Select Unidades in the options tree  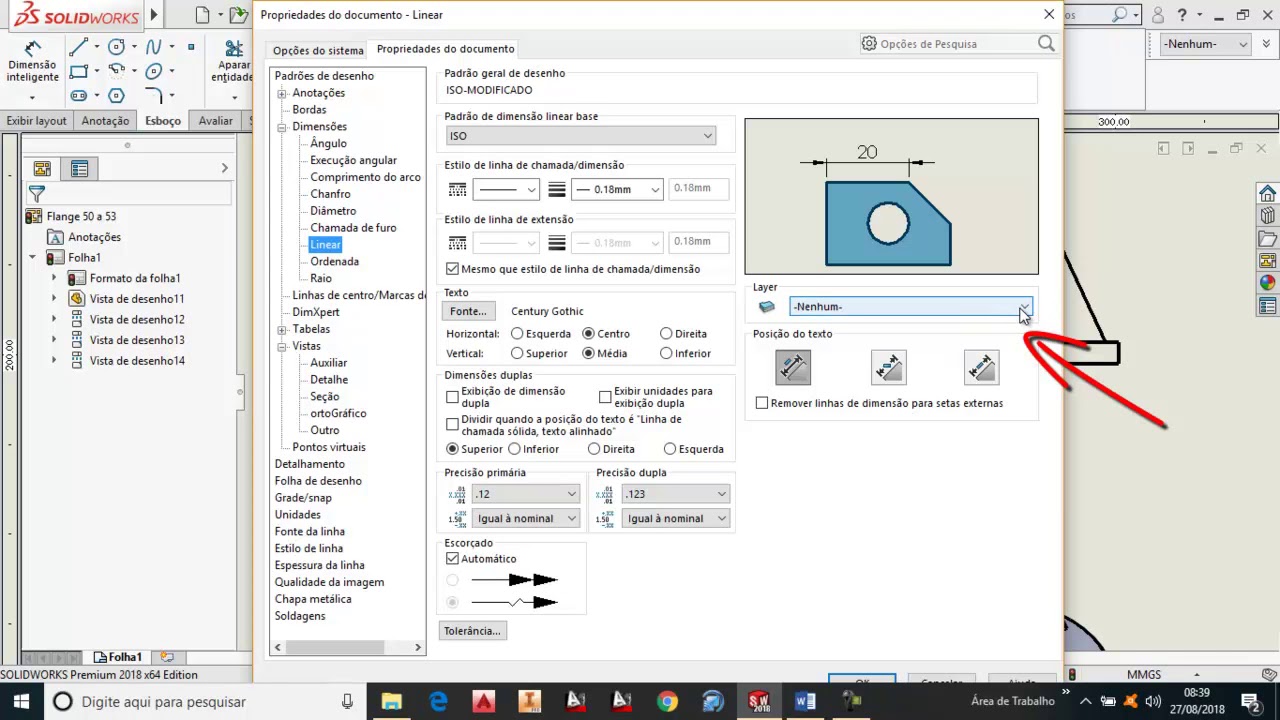pos(298,515)
